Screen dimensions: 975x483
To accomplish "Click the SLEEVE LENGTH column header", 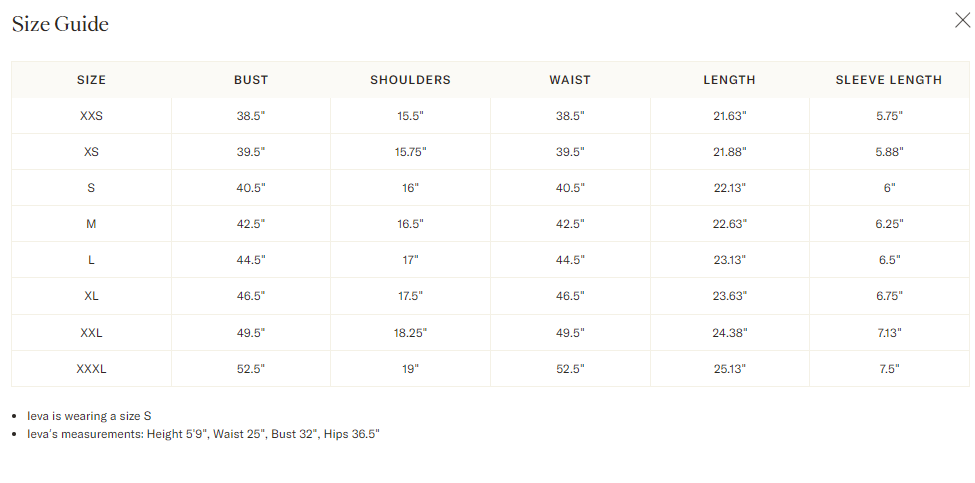I will (889, 80).
